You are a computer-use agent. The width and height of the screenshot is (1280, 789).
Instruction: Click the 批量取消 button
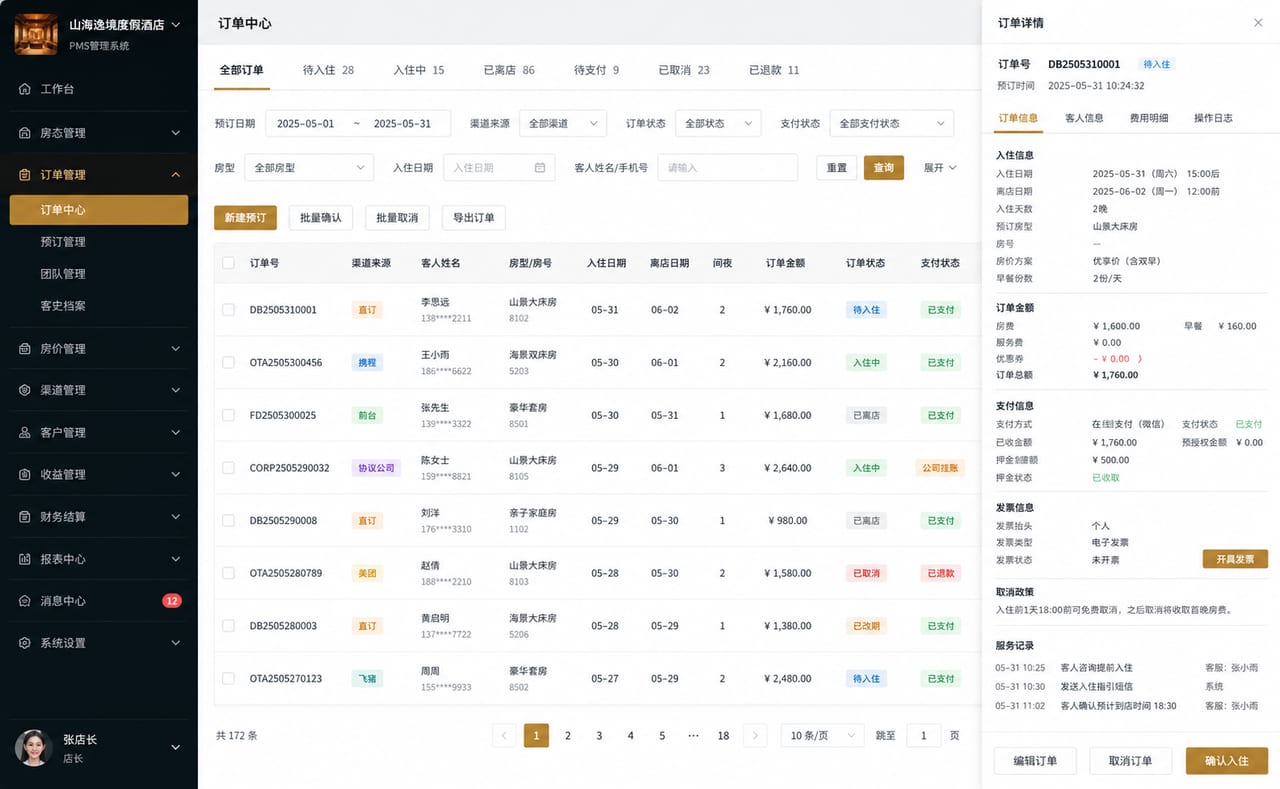click(397, 218)
